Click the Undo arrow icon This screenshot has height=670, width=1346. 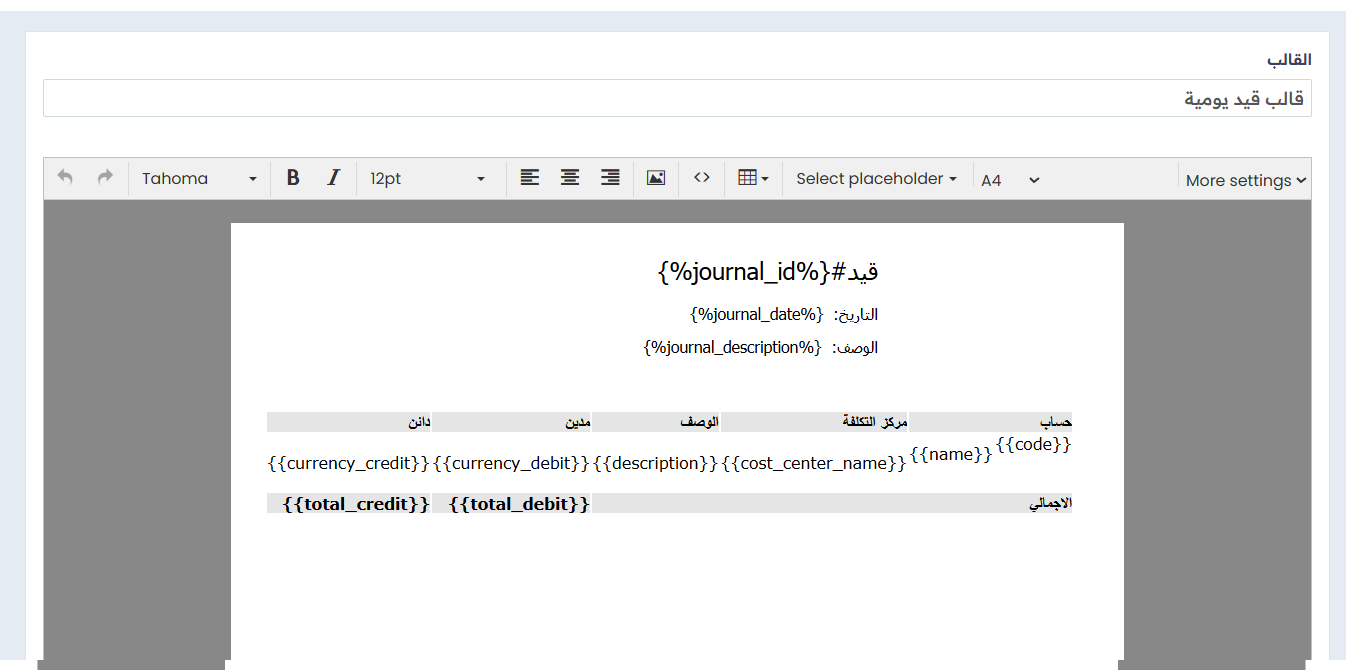(65, 178)
